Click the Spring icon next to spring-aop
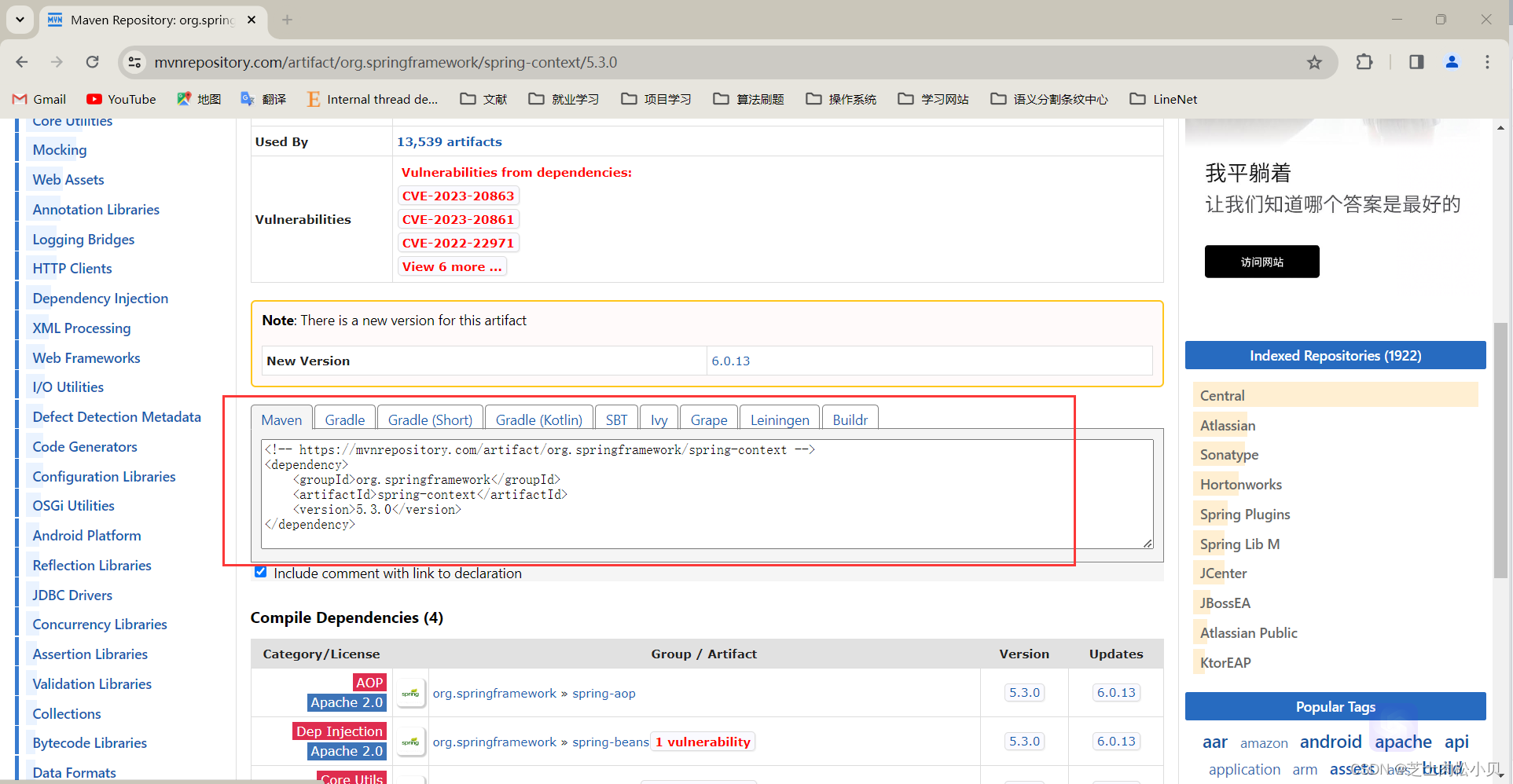 click(x=410, y=693)
